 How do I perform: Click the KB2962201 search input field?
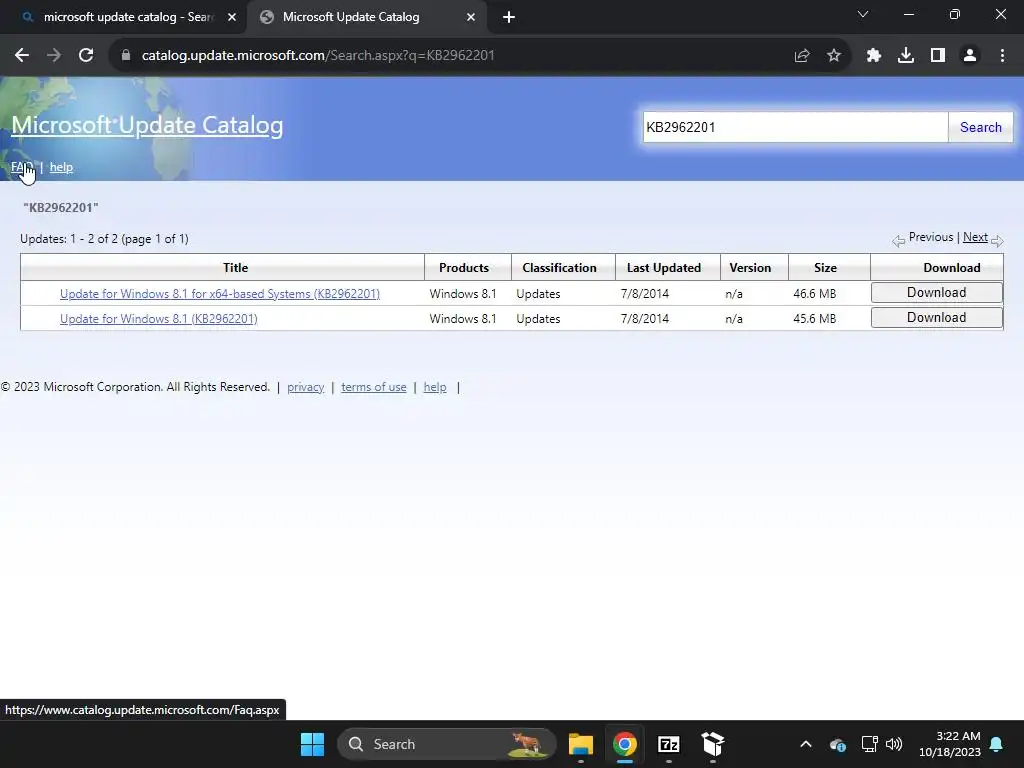tap(795, 127)
